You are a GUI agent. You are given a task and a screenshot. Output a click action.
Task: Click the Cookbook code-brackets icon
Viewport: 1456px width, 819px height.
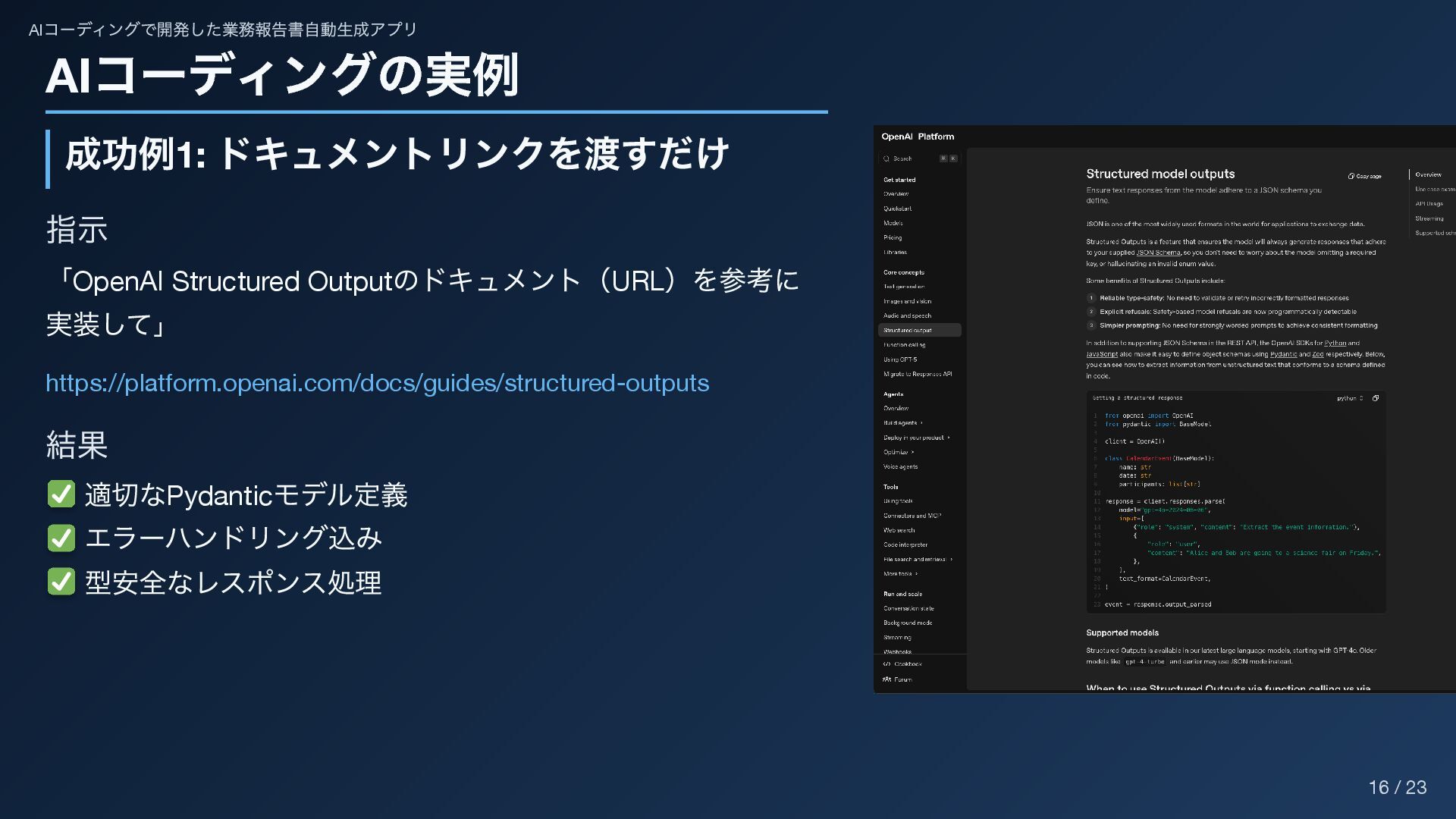[886, 664]
